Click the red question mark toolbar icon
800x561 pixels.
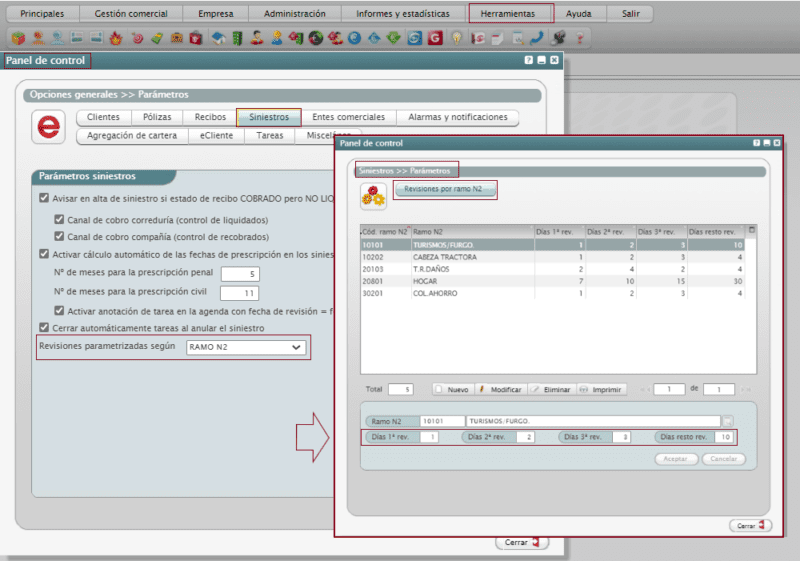coord(579,38)
